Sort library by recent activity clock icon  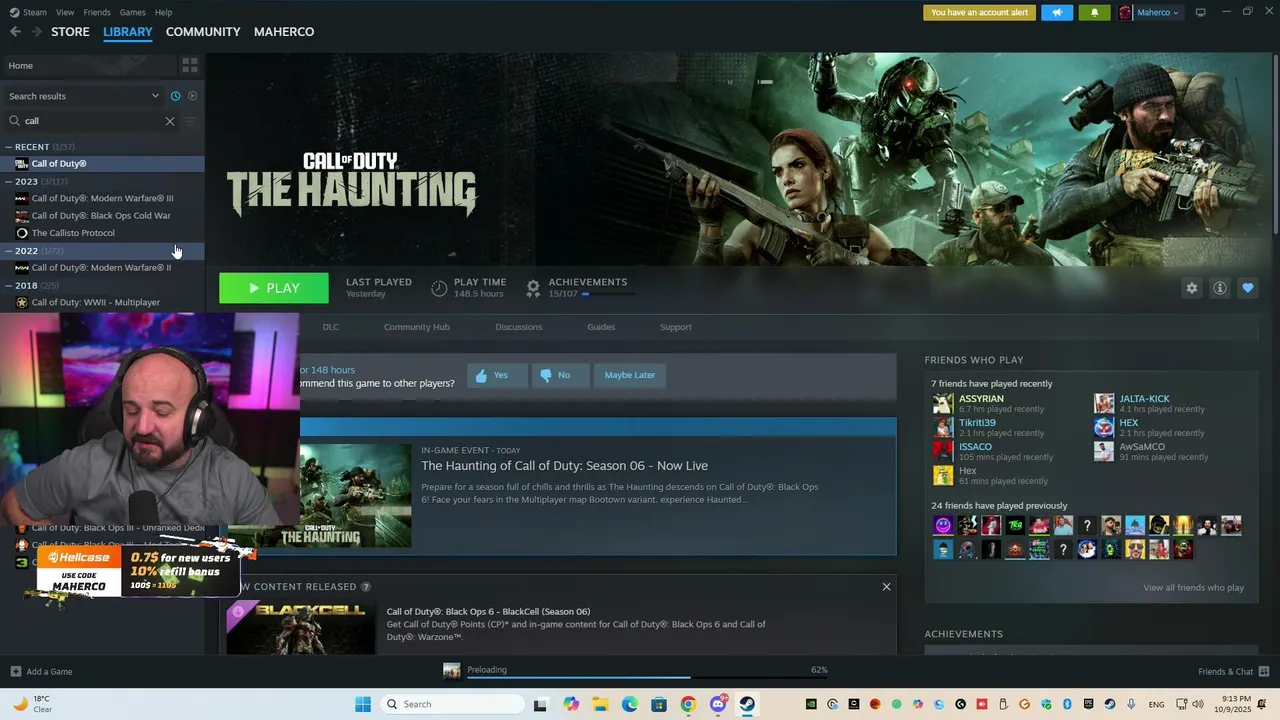coord(175,96)
